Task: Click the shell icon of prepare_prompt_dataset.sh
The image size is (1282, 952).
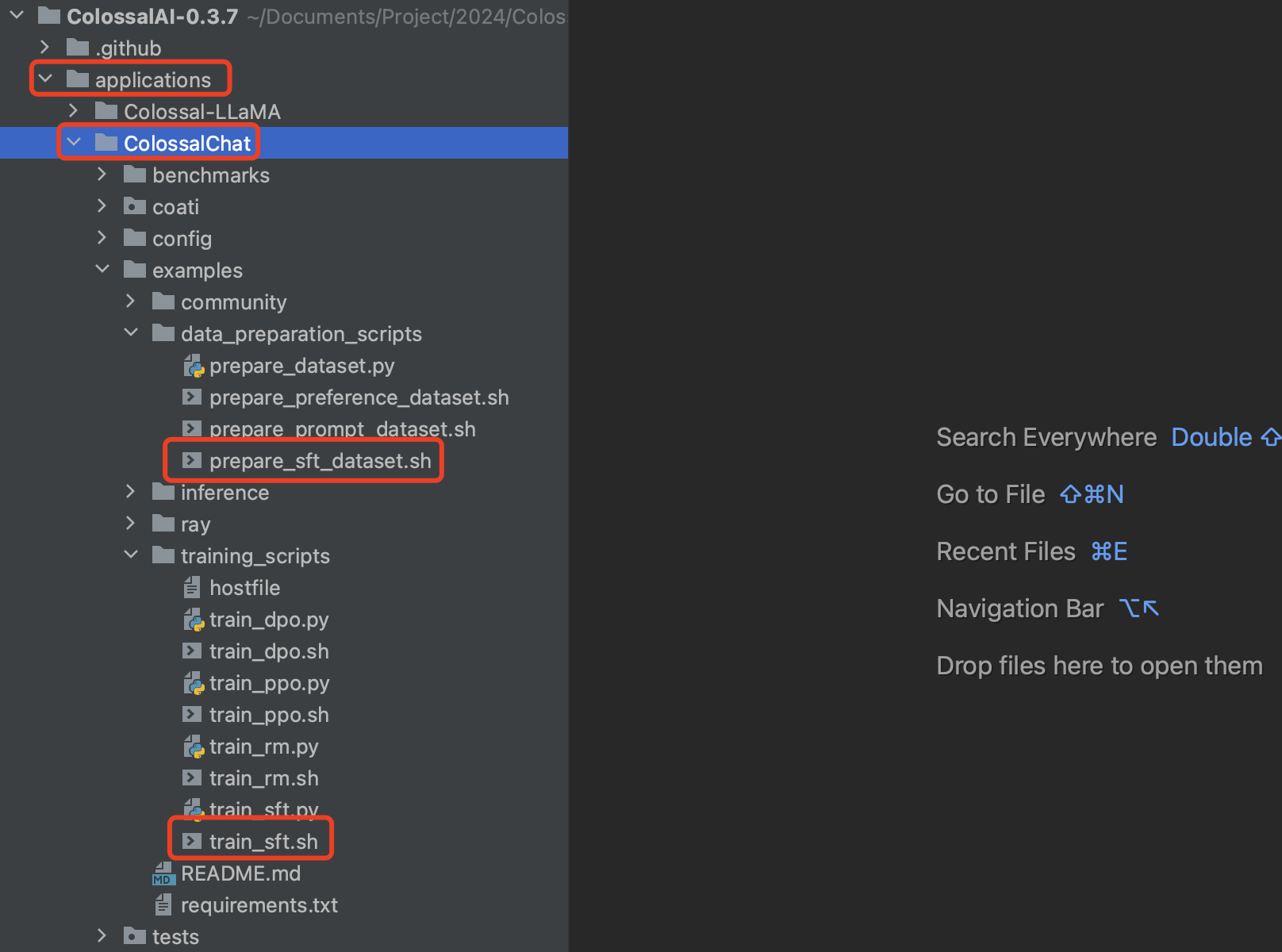Action: 192,428
